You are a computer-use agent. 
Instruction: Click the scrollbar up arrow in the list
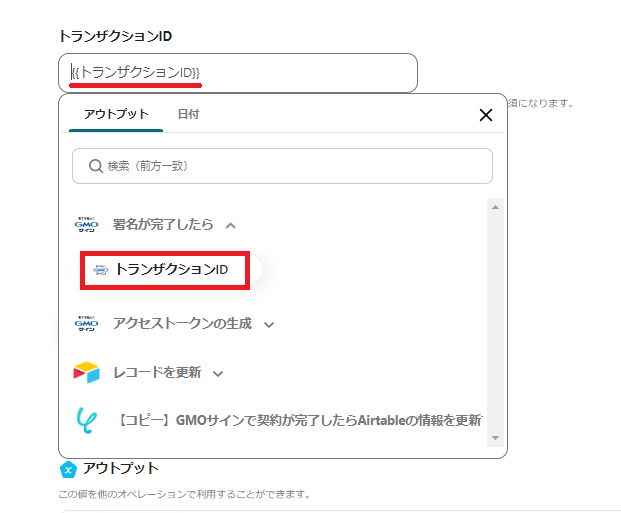pyautogui.click(x=495, y=207)
